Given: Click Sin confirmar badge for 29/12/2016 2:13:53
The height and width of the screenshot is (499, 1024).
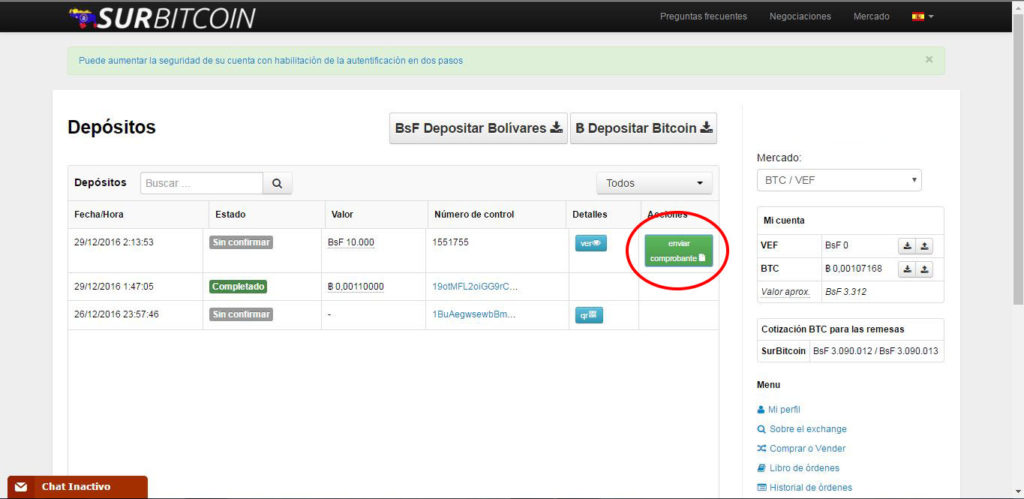Looking at the screenshot, I should pyautogui.click(x=241, y=242).
